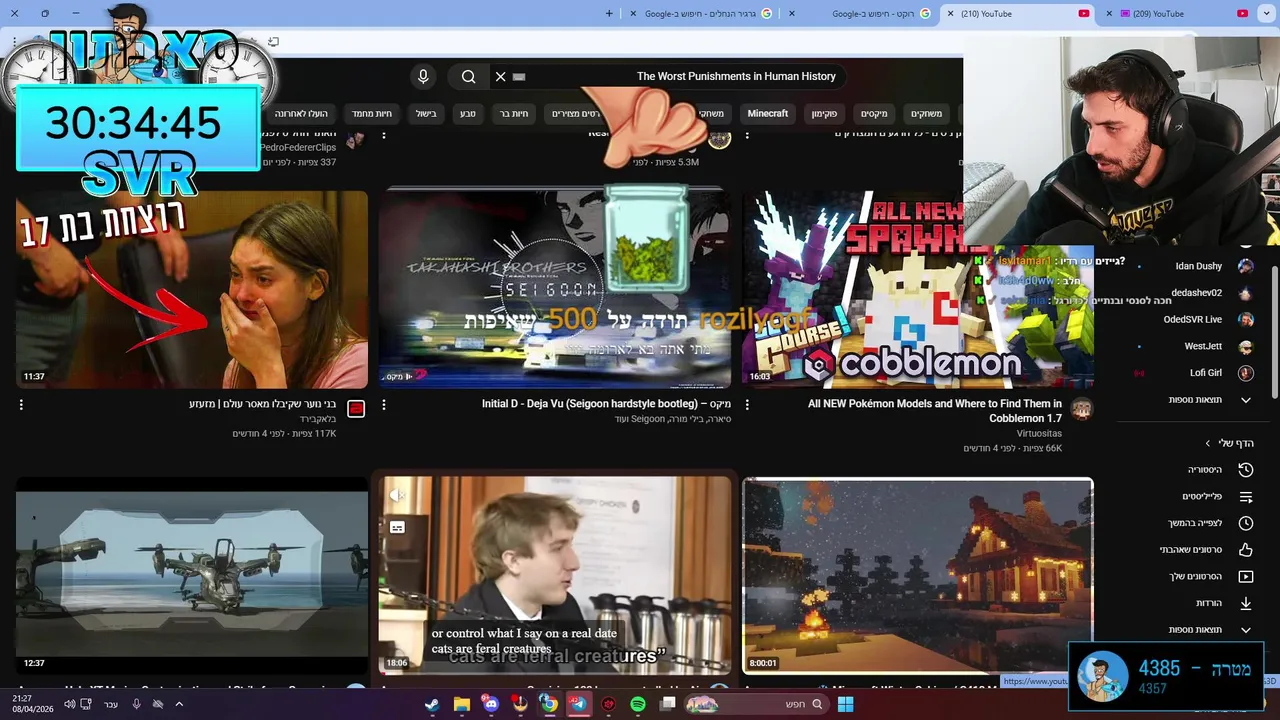
Task: Open Telegram from the taskbar
Action: pyautogui.click(x=578, y=704)
